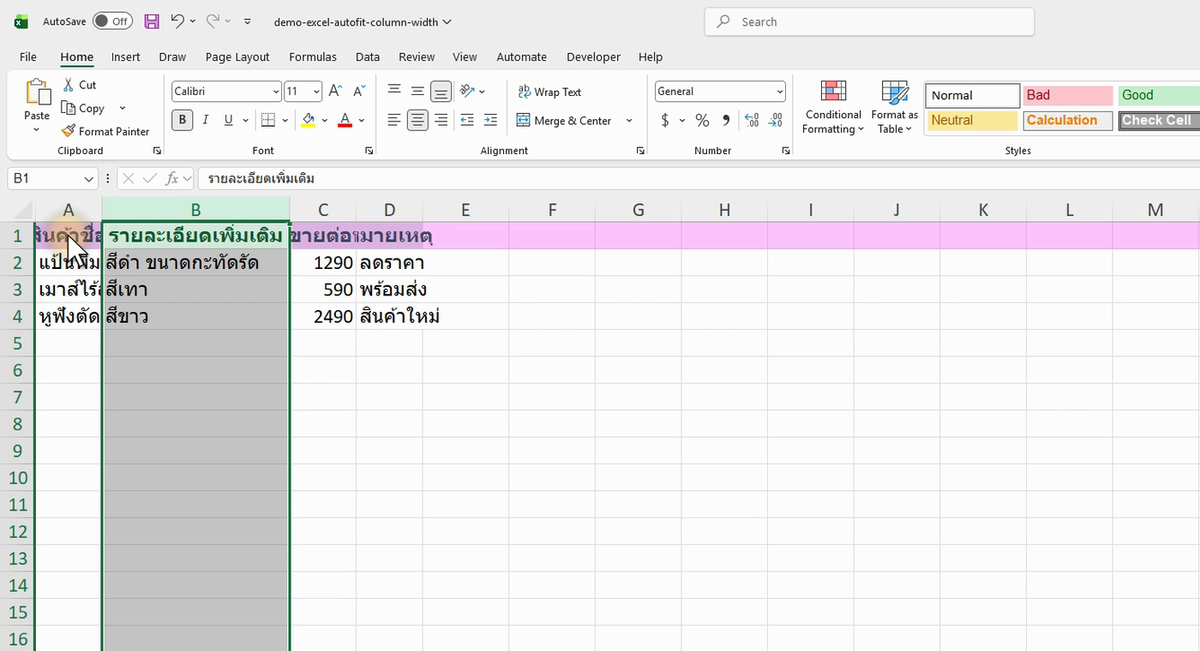Align text left
The width and height of the screenshot is (1200, 651).
394,120
